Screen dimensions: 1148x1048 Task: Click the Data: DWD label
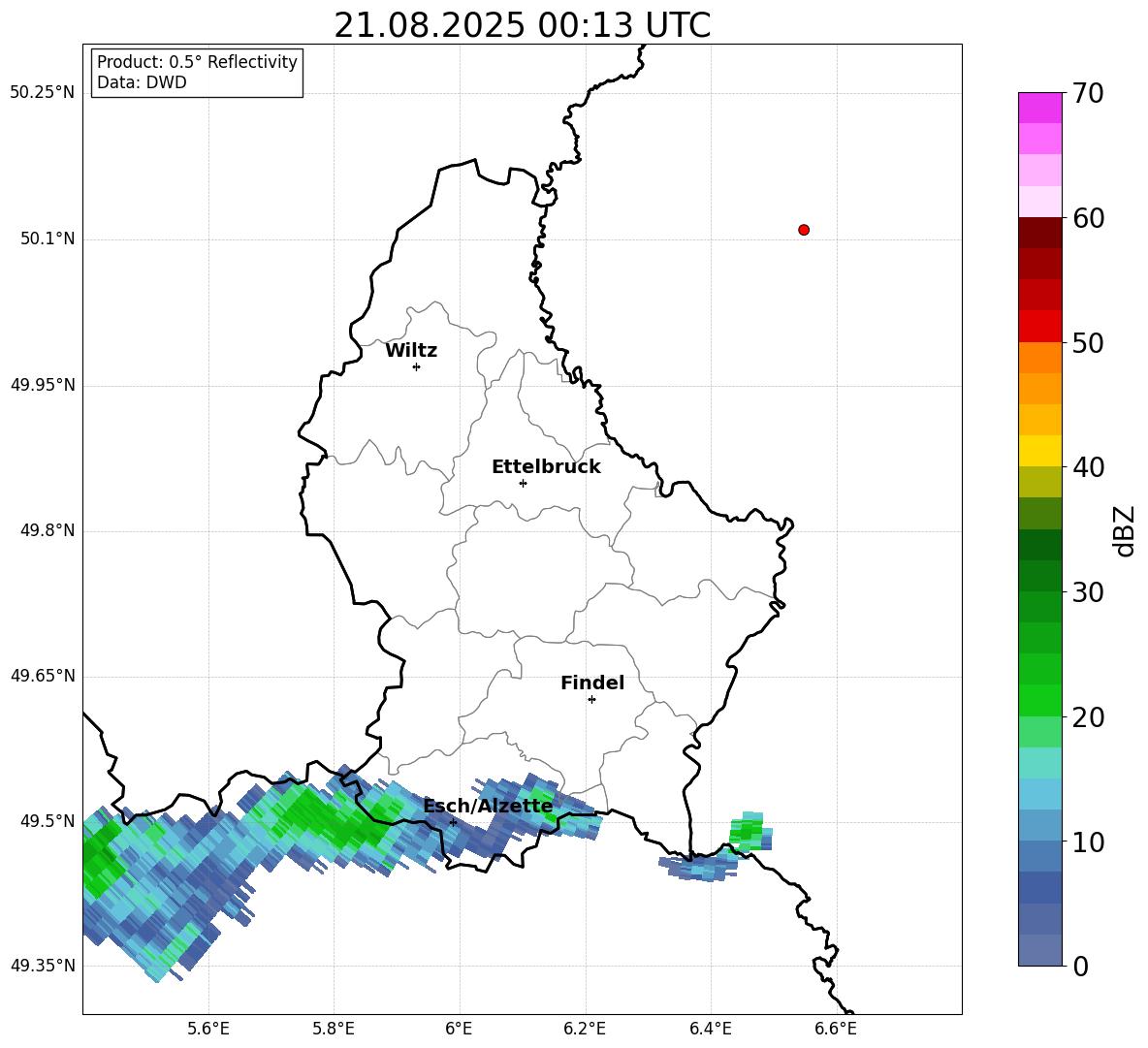pos(142,82)
